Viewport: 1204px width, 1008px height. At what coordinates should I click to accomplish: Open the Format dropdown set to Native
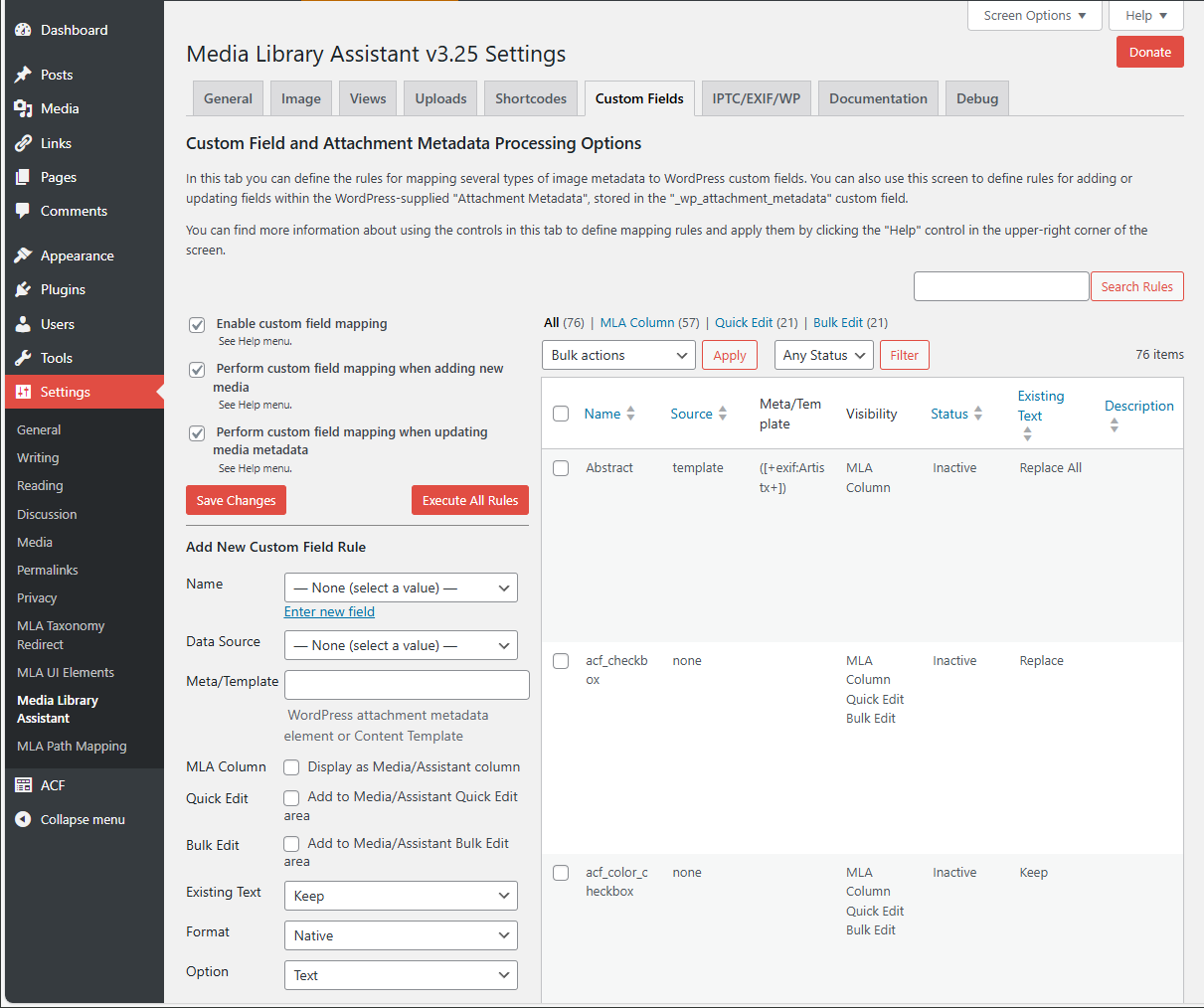pyautogui.click(x=401, y=935)
